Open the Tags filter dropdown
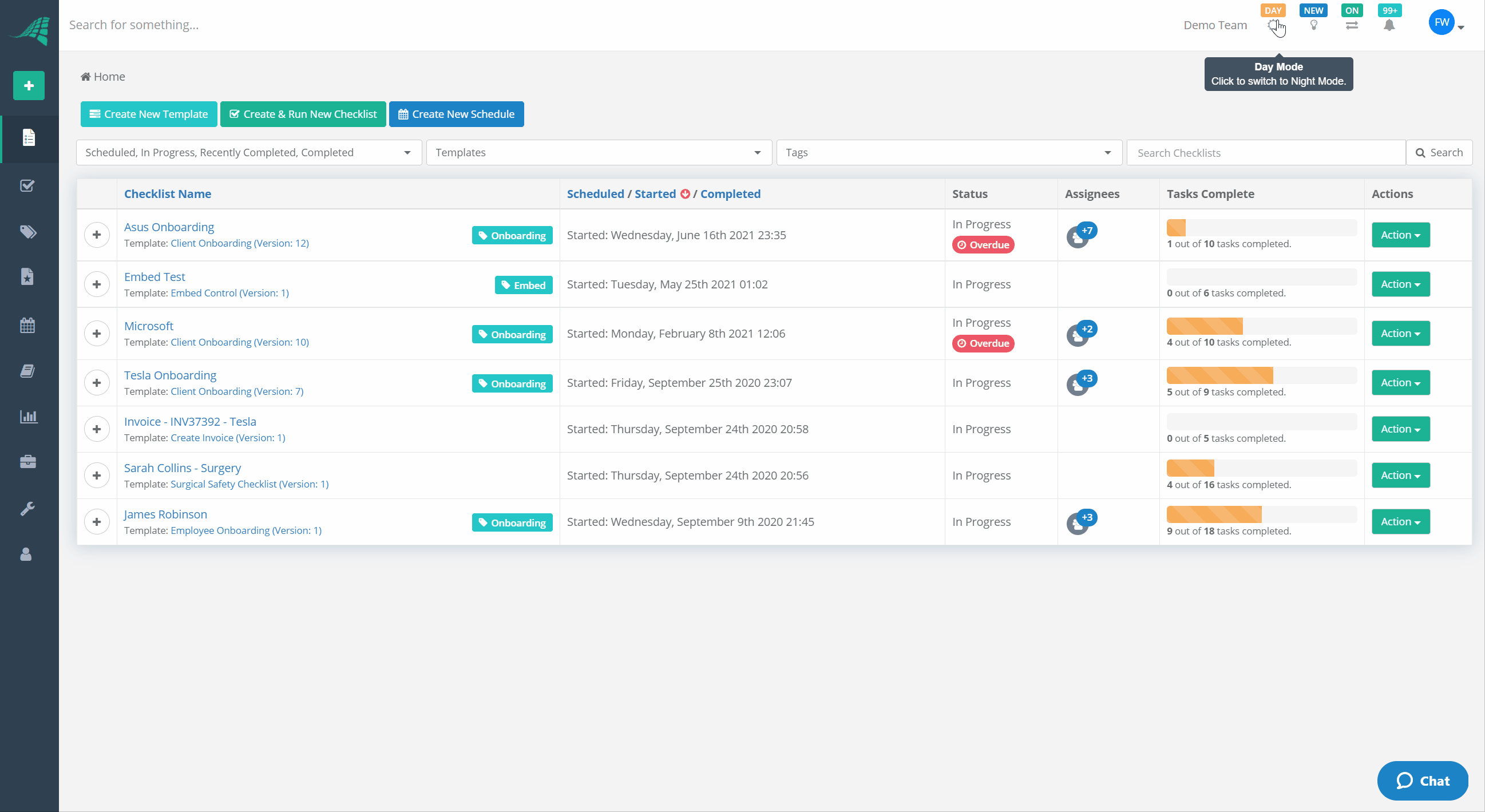 coord(949,153)
